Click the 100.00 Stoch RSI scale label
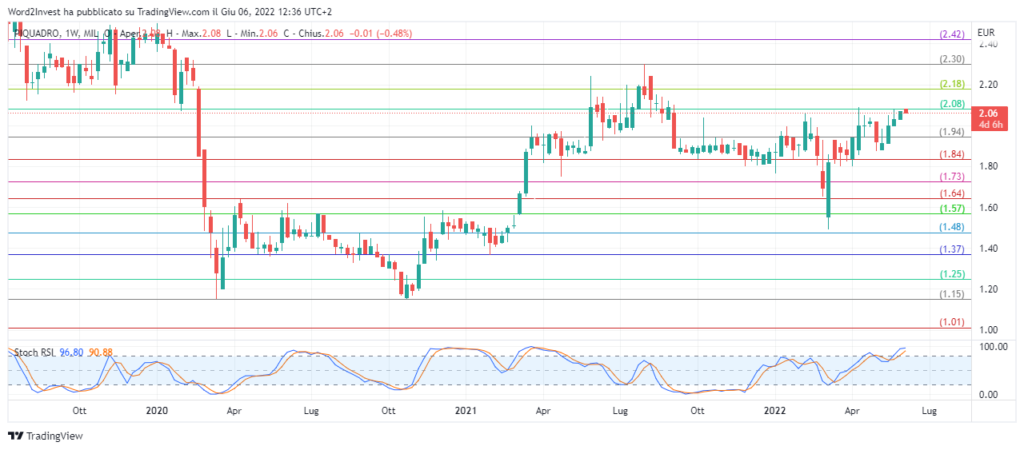1024x450 pixels. [x=964, y=346]
